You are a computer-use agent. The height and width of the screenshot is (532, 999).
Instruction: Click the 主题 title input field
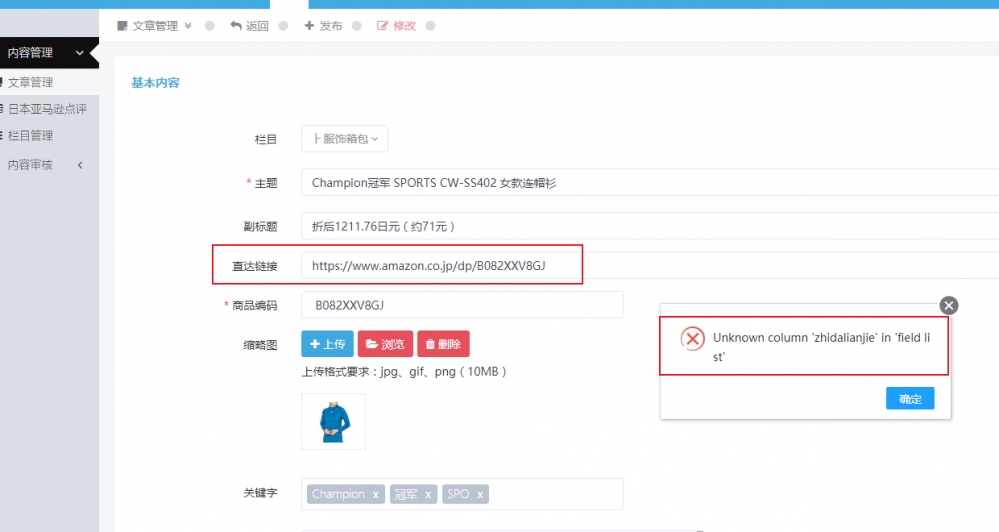click(x=650, y=183)
